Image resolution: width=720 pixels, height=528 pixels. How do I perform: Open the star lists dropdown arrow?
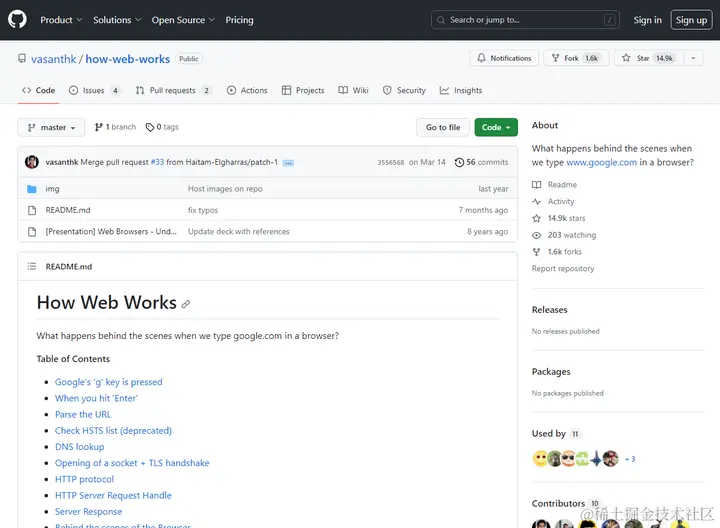(693, 58)
